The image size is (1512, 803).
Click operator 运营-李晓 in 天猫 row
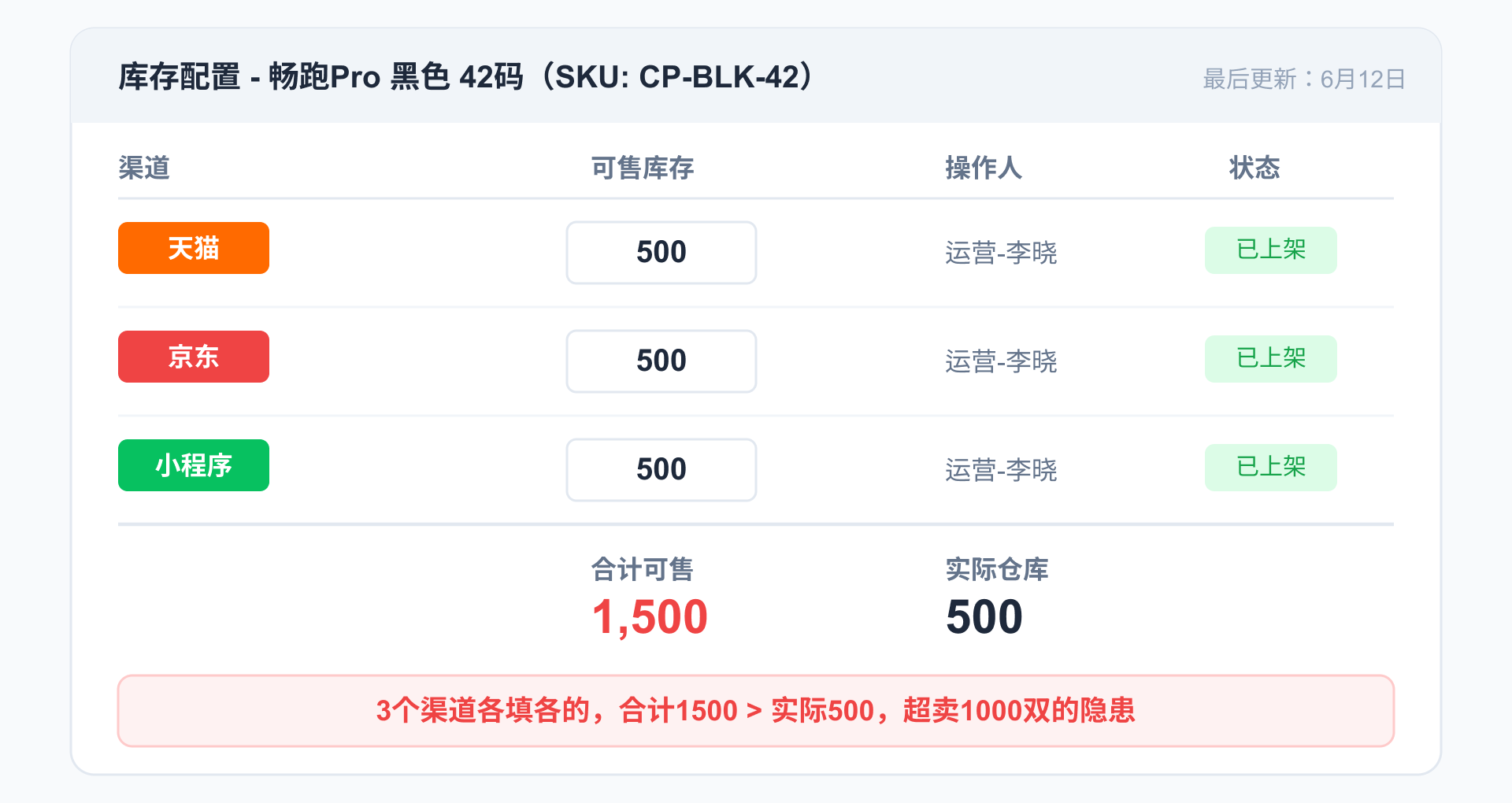[1001, 253]
